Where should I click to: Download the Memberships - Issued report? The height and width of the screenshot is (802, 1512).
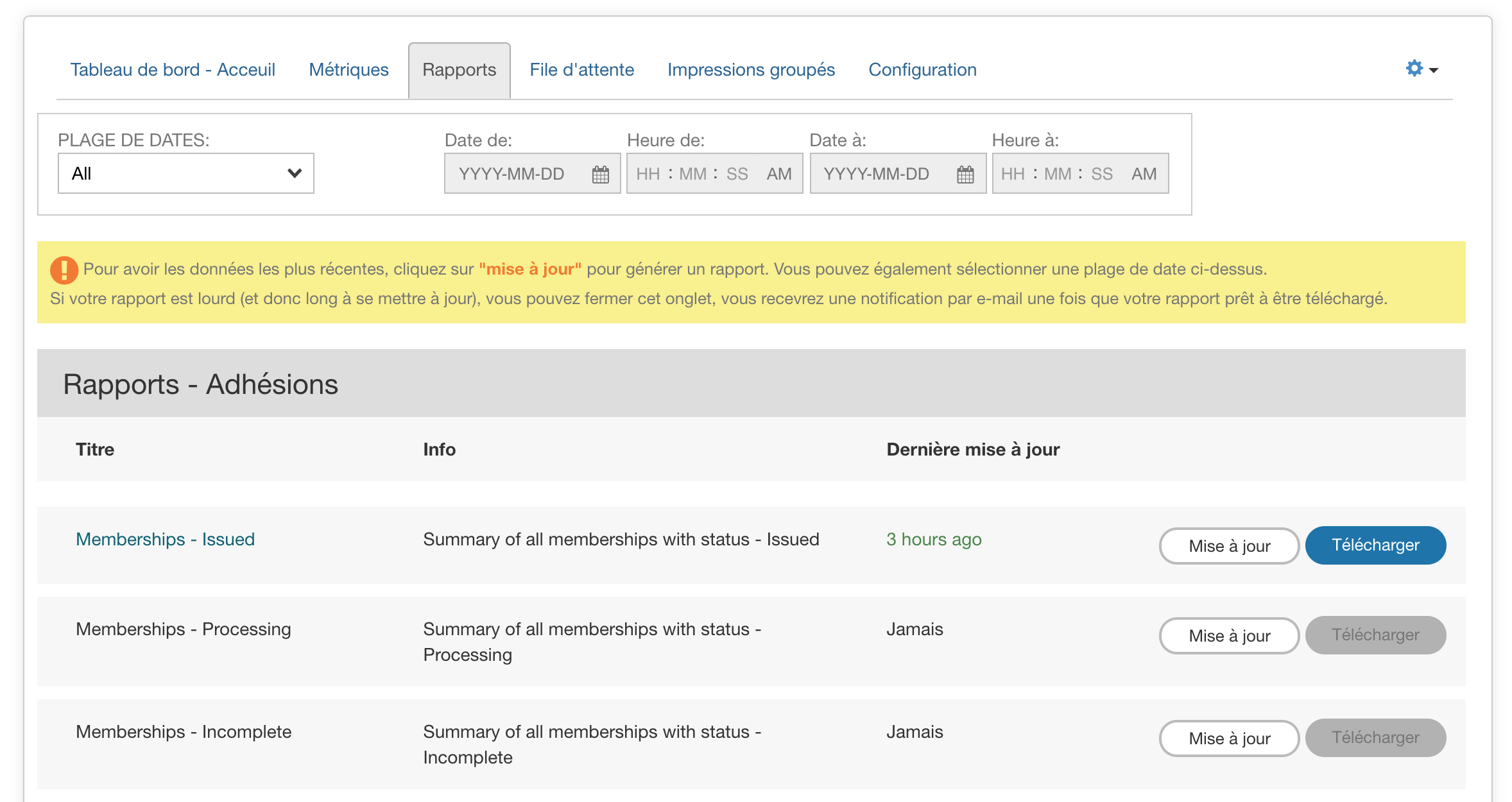(1375, 545)
